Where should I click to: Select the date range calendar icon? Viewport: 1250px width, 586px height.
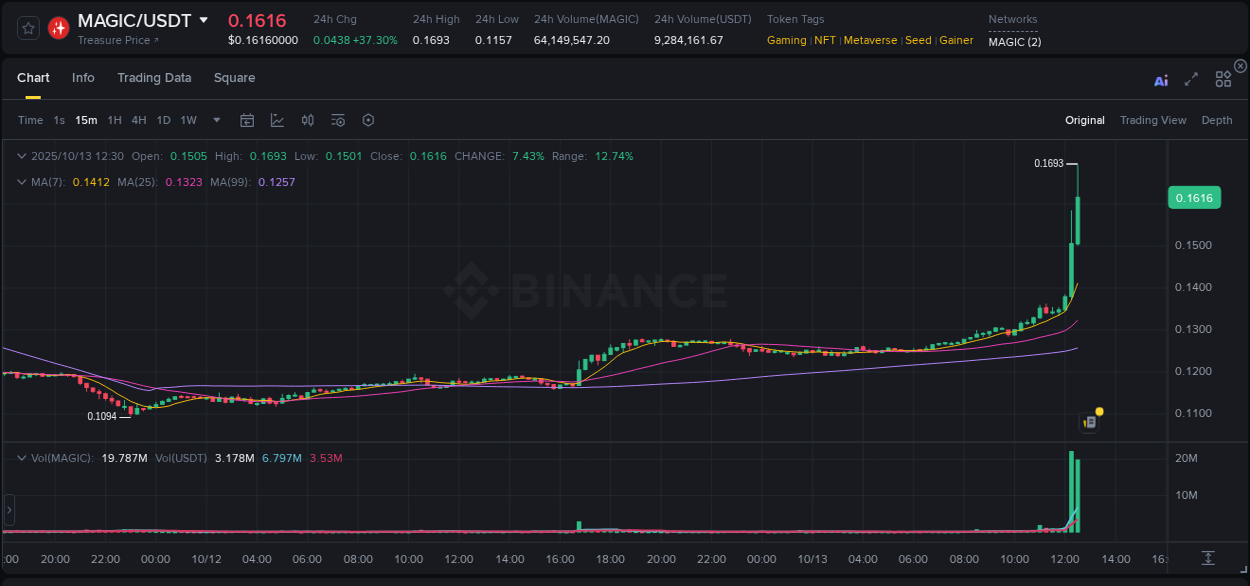247,119
